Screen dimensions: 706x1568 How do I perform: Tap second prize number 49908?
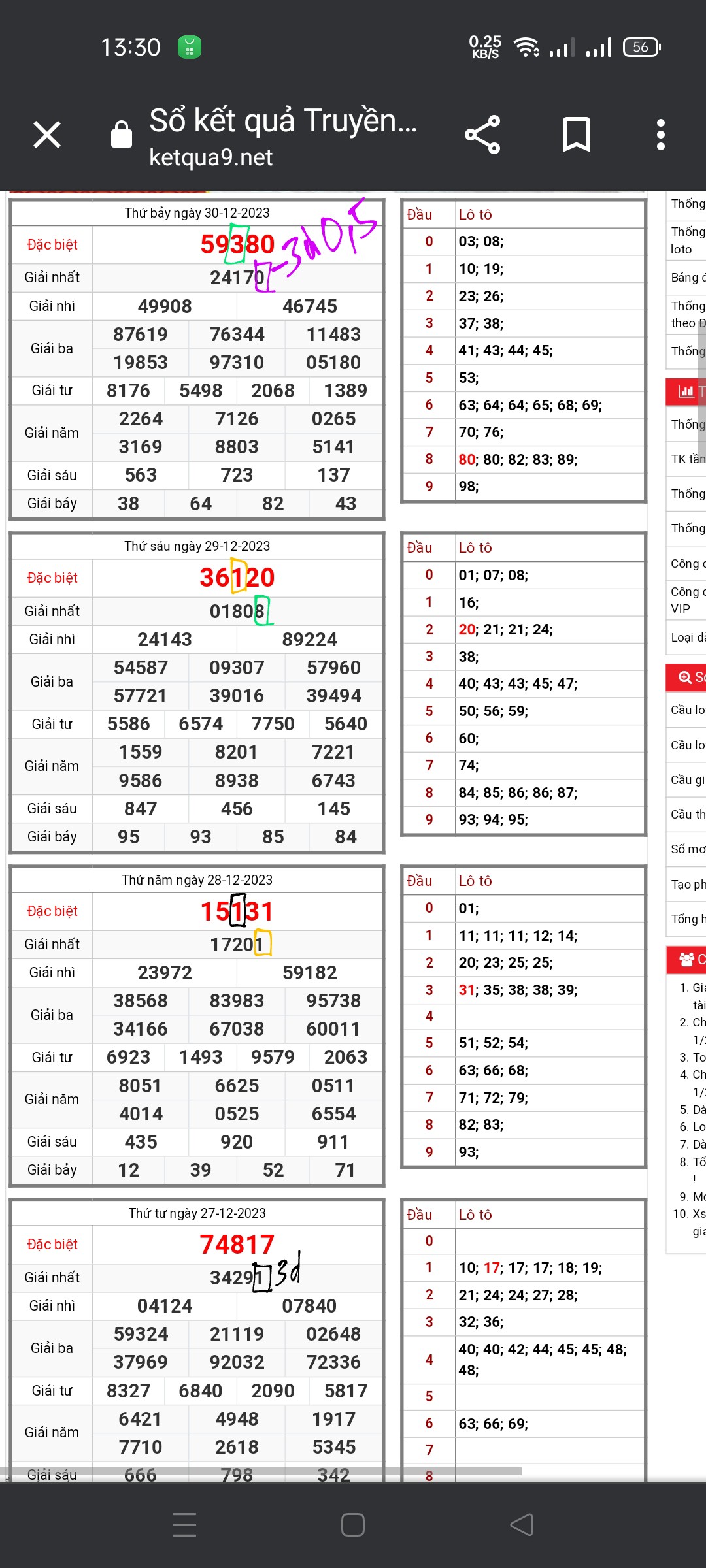click(x=165, y=306)
